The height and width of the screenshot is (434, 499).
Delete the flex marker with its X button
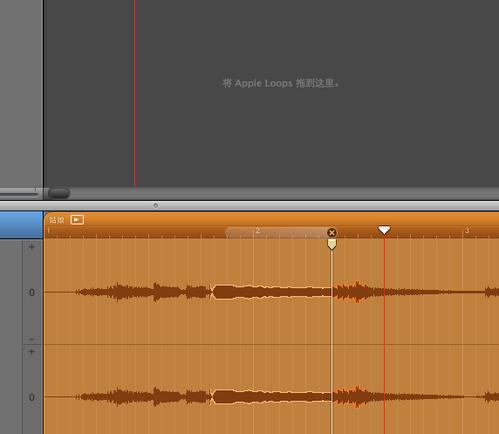pyautogui.click(x=332, y=233)
